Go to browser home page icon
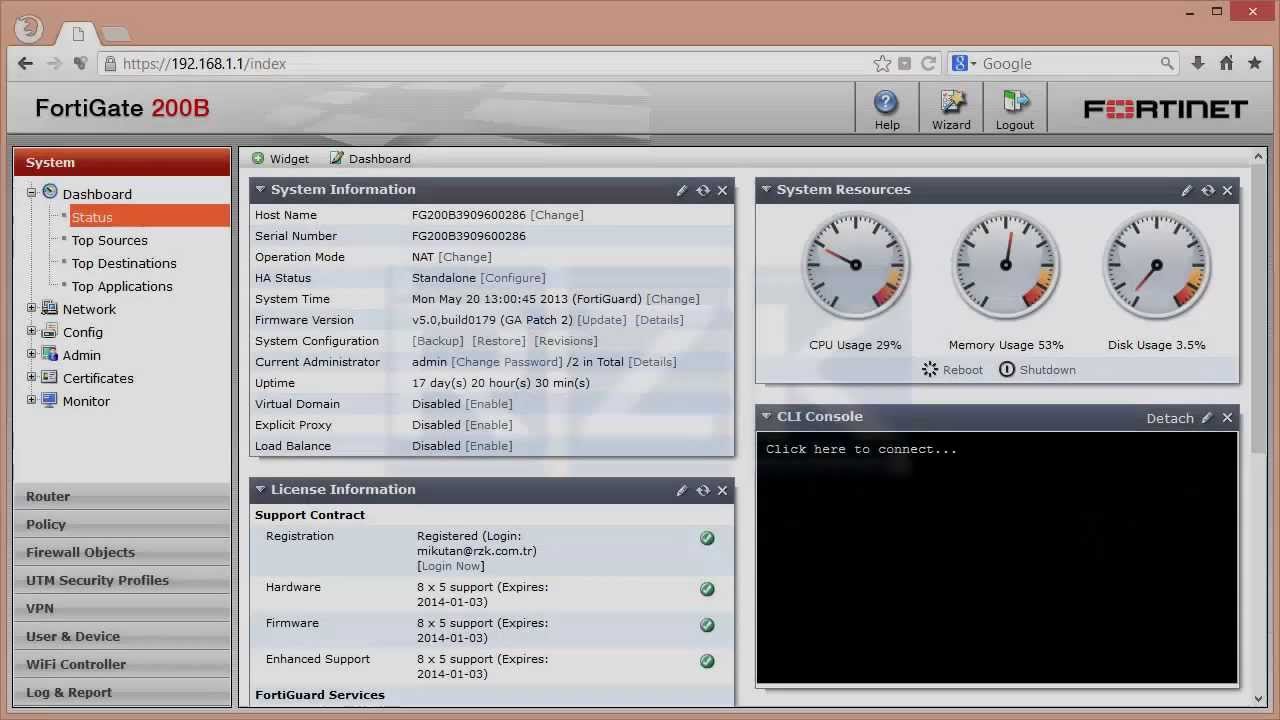Screen dimensions: 1280x720 coord(1226,63)
